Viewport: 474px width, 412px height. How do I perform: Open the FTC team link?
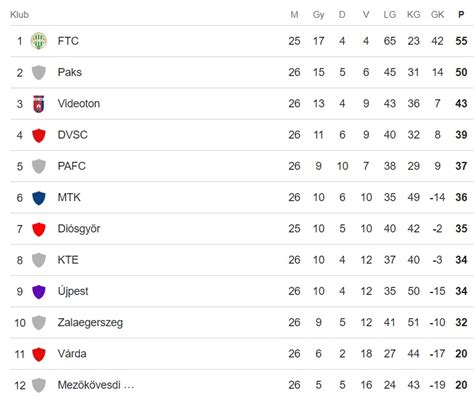[68, 41]
